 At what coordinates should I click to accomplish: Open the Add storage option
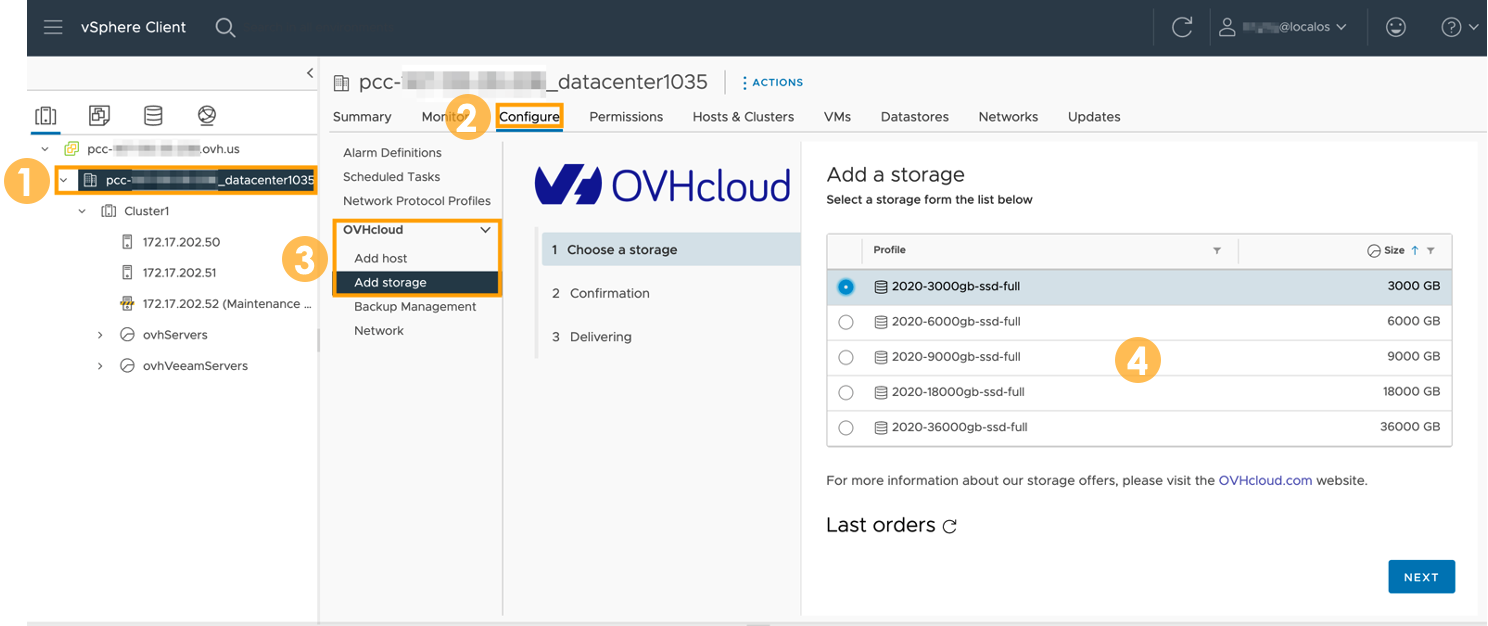pyautogui.click(x=417, y=283)
